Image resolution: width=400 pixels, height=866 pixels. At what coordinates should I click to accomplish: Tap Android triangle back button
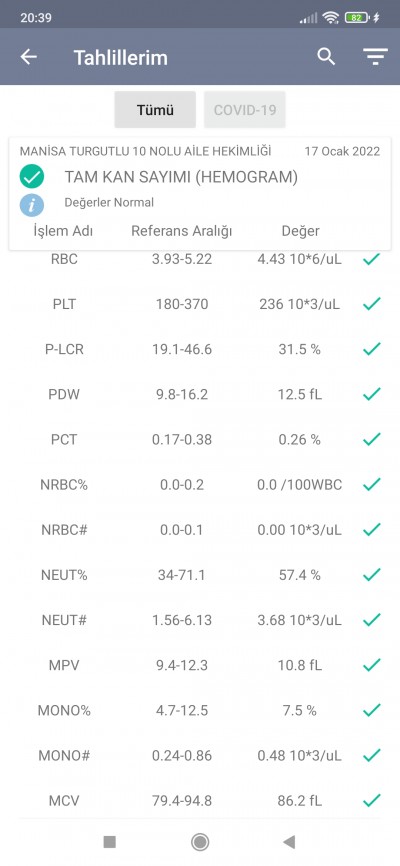coord(289,842)
